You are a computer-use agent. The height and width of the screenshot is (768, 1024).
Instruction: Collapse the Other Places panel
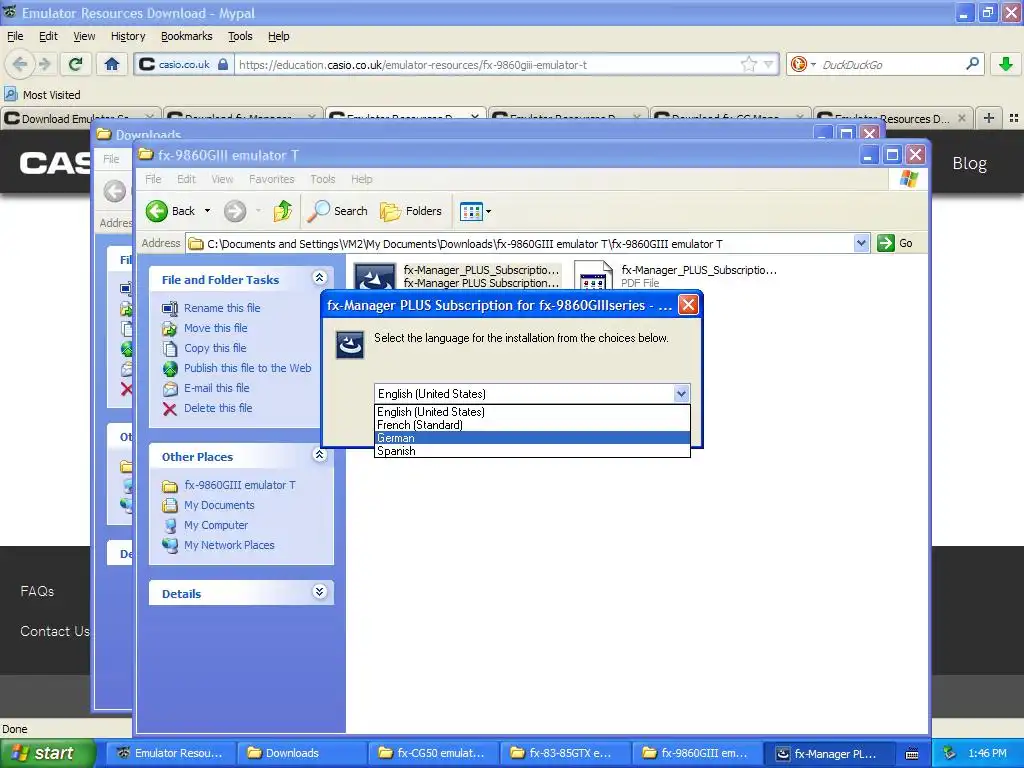click(x=319, y=455)
